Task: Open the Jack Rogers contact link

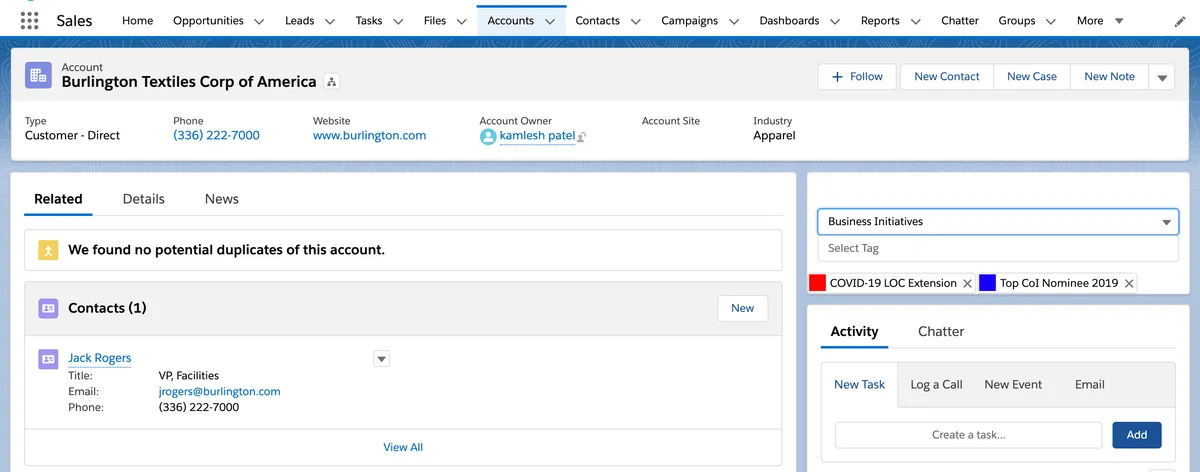Action: (100, 358)
